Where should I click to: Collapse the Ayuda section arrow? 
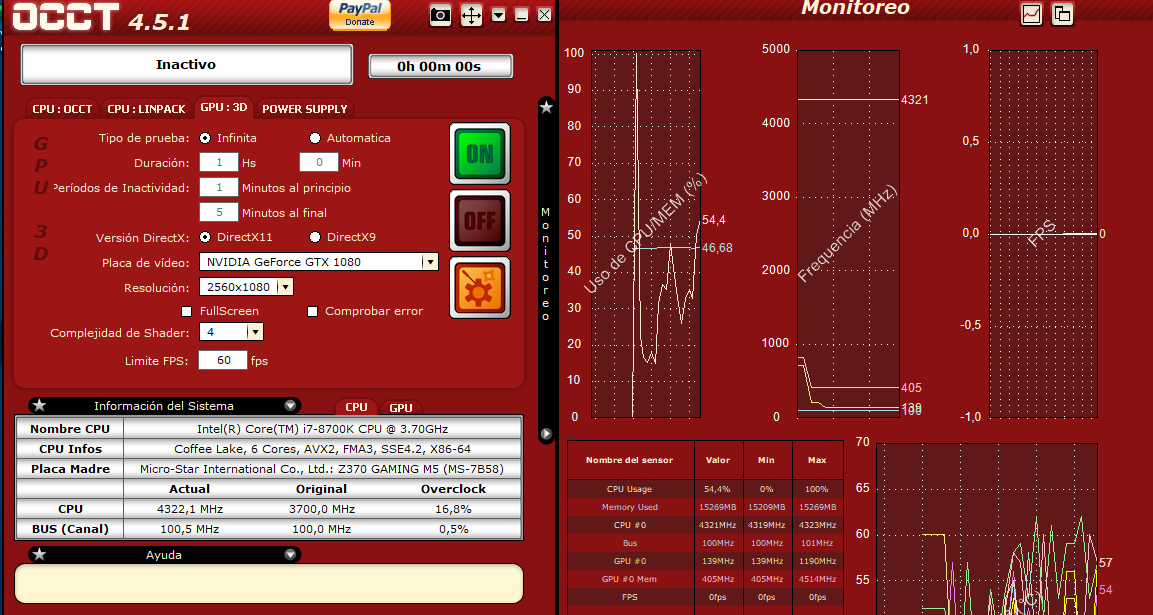pos(290,555)
